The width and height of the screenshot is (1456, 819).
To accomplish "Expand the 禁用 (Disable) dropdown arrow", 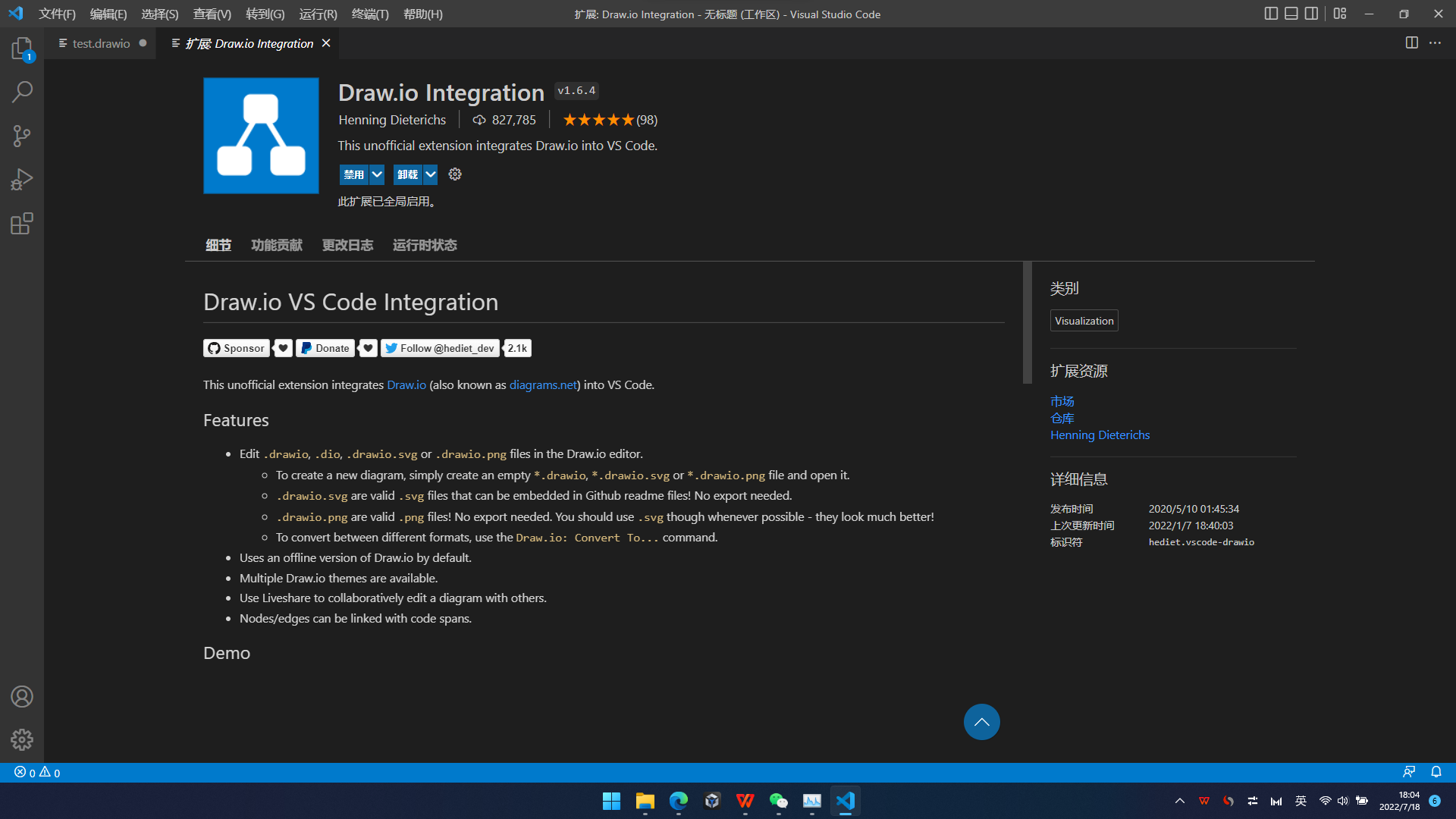I will coord(377,174).
